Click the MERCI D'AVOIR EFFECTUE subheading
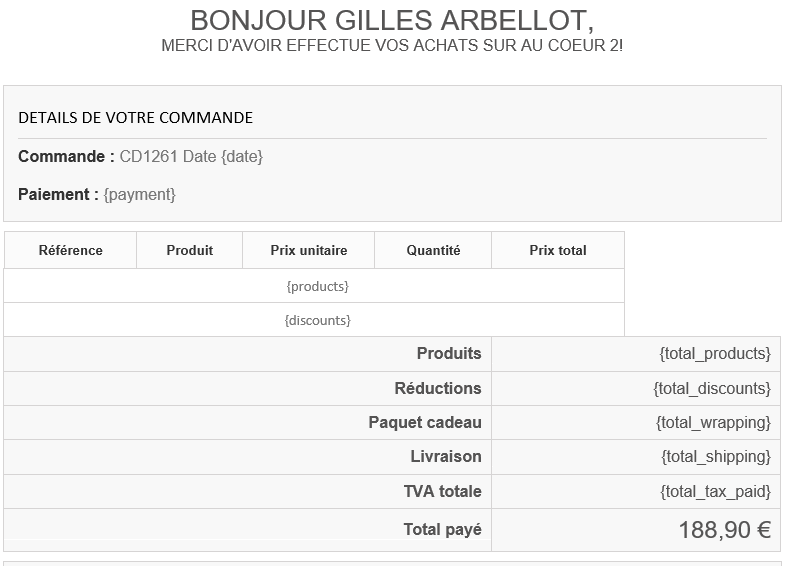Viewport: 786px width, 566px height. pos(392,47)
